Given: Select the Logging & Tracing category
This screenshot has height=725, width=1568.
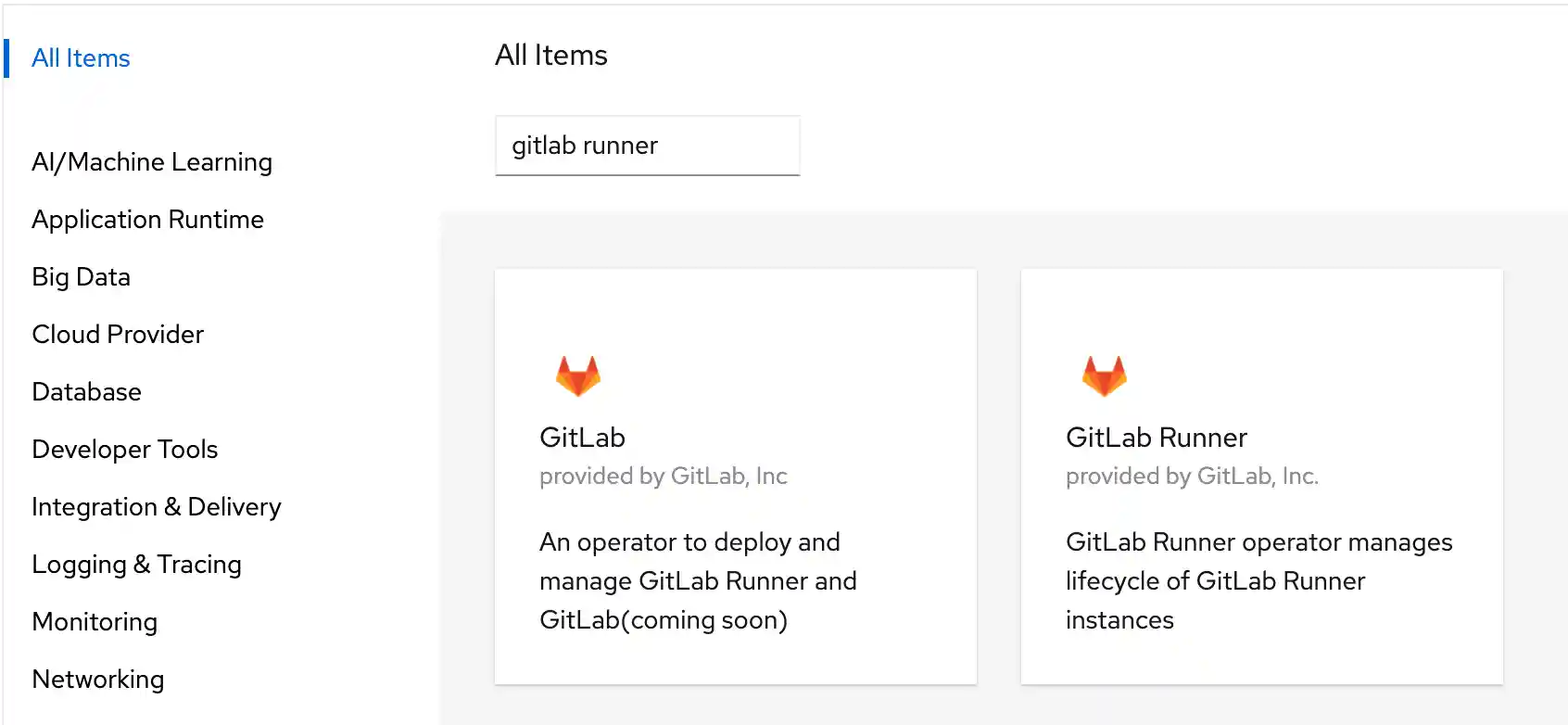Looking at the screenshot, I should click(x=136, y=564).
